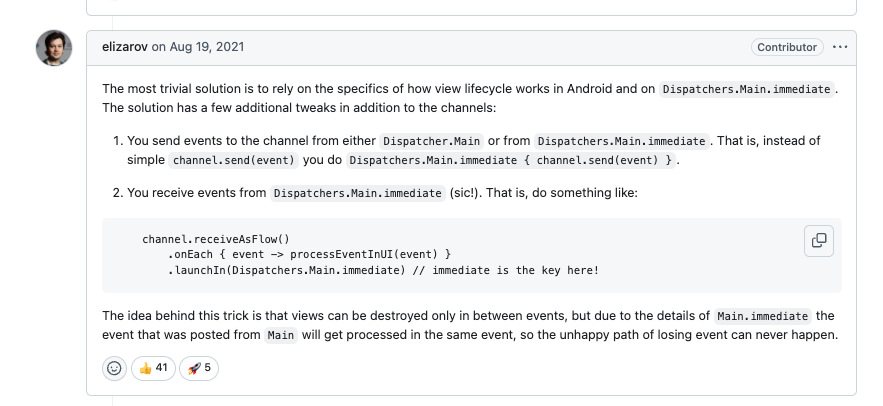Screen dimensions: 883x406
Task: Open the elizarov username link
Action: coord(125,47)
